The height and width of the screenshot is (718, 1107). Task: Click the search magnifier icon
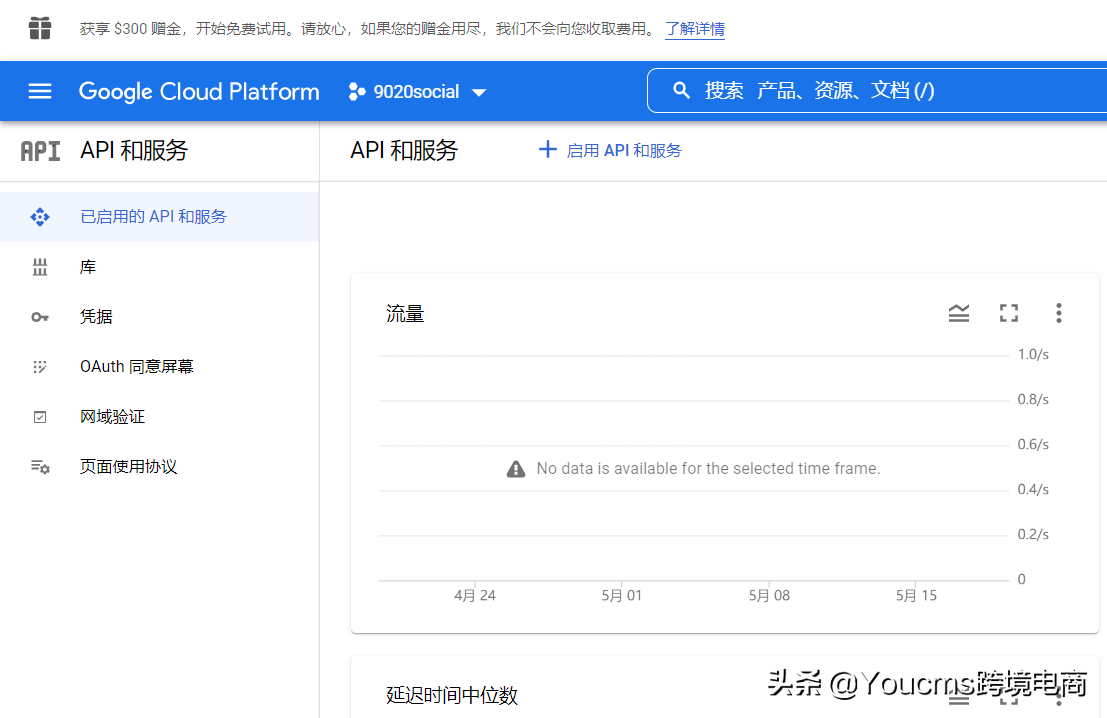pyautogui.click(x=681, y=90)
